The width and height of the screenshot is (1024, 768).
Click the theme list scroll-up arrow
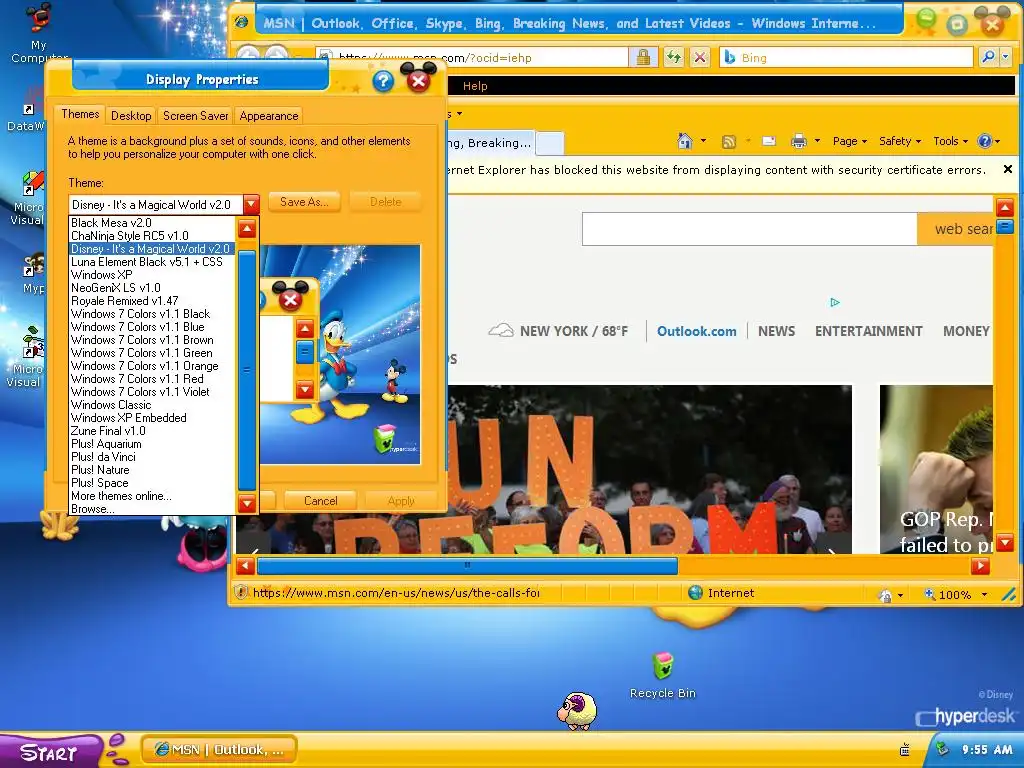[x=247, y=229]
